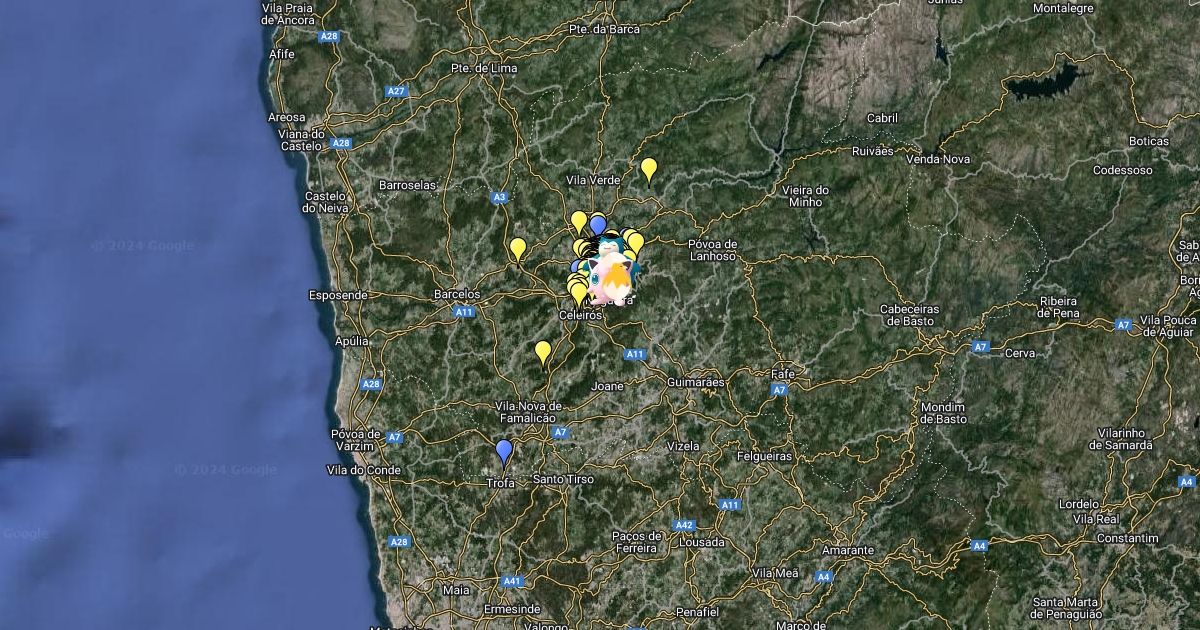This screenshot has height=630, width=1200.
Task: Click the Guimarães label
Action: (696, 382)
